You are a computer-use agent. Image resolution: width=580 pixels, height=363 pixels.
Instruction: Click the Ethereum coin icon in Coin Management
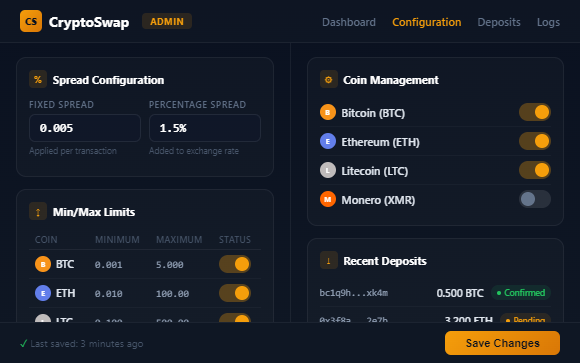click(x=328, y=141)
